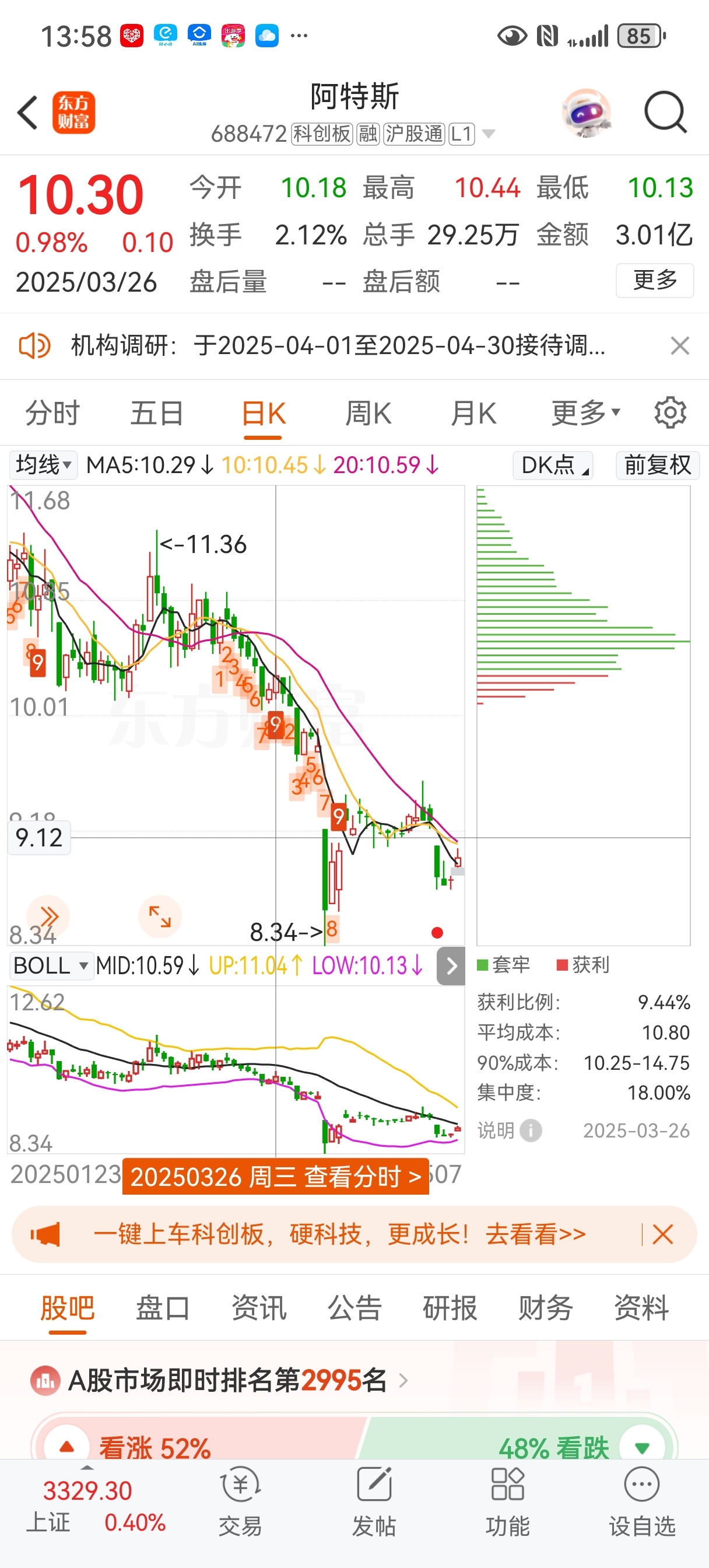This screenshot has height=1568, width=709.
Task: Tap 20250326 周三 查看分时 button
Action: pyautogui.click(x=276, y=1176)
